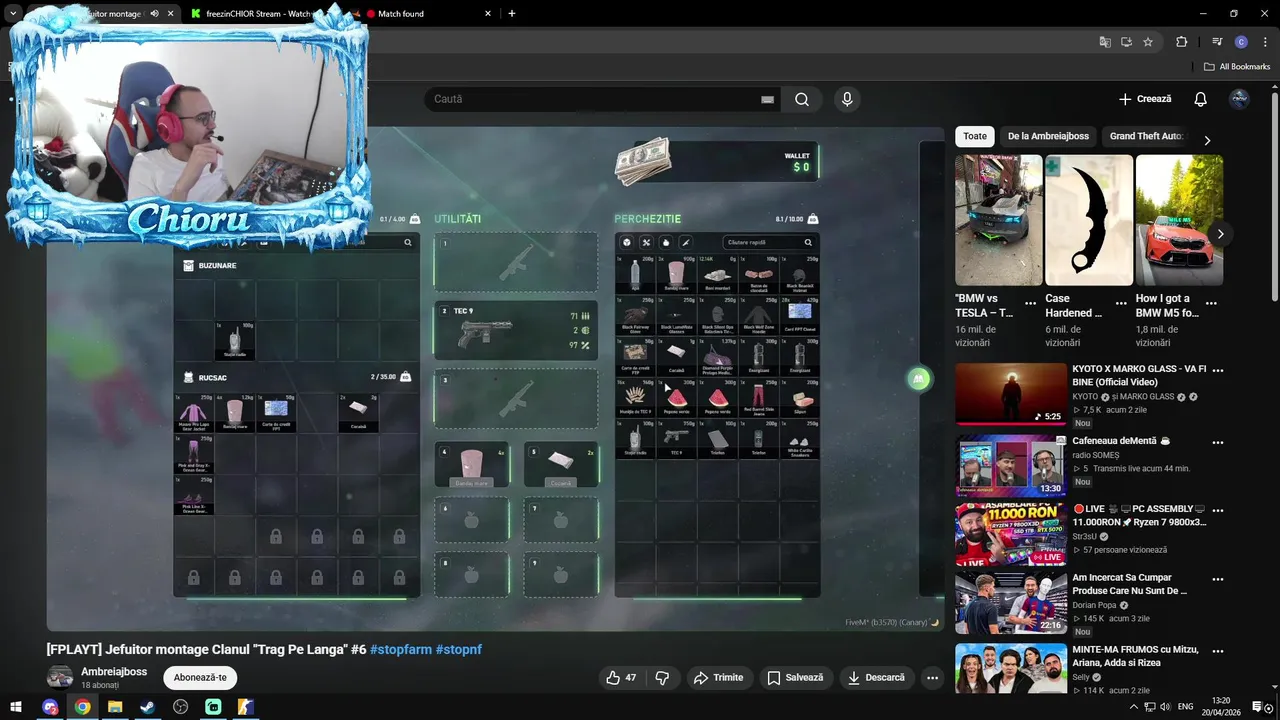
Task: Click the green round icon beside the inventory
Action: 919,378
